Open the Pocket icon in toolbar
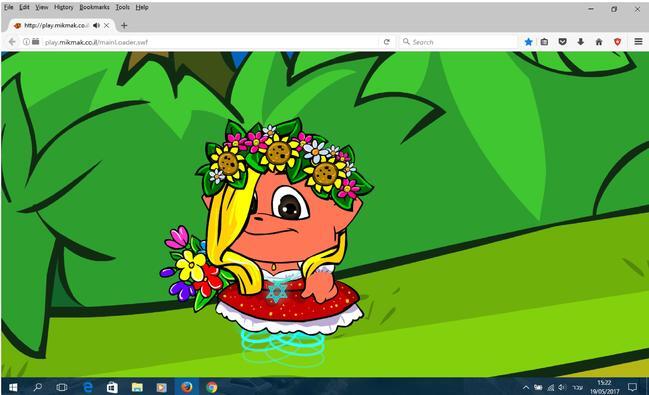This screenshot has width=649, height=395. (x=562, y=42)
